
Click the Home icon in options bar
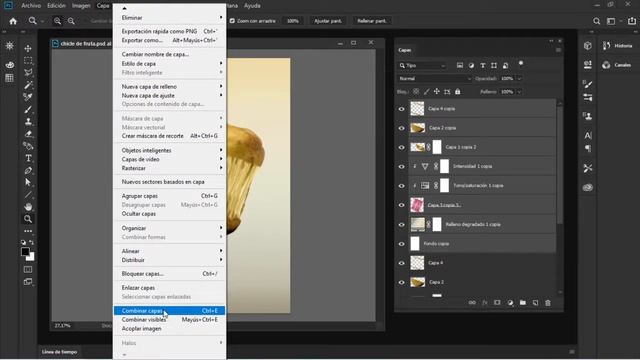[13, 21]
